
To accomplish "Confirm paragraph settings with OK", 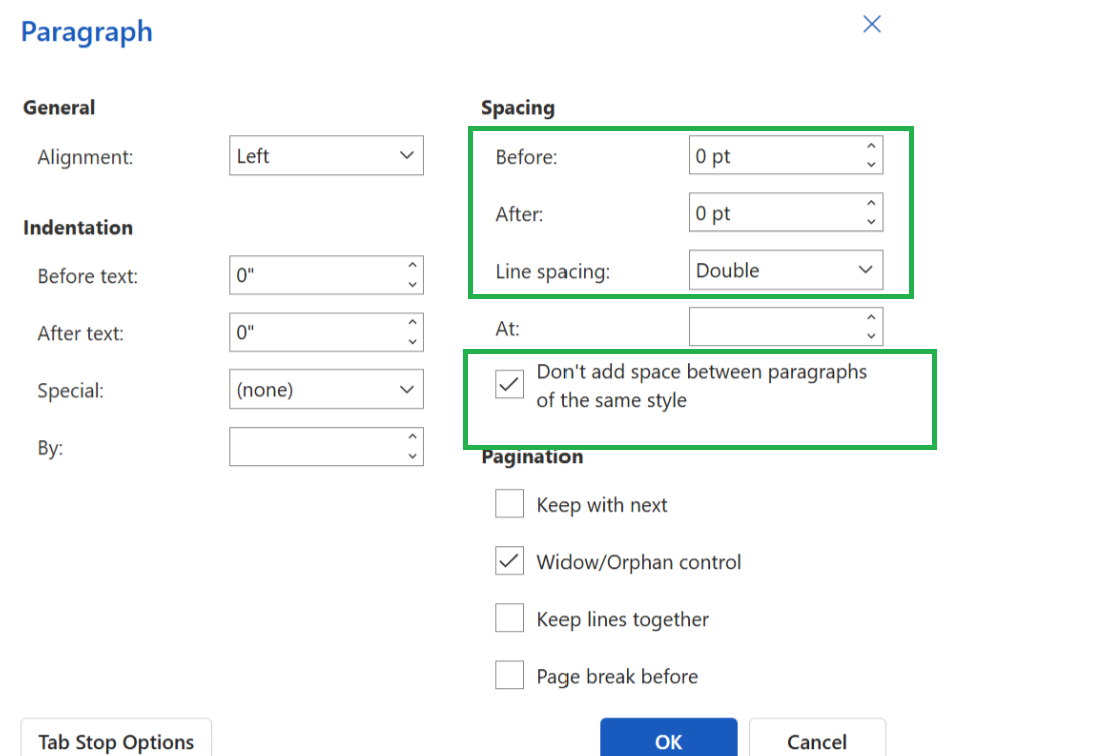I will 668,742.
